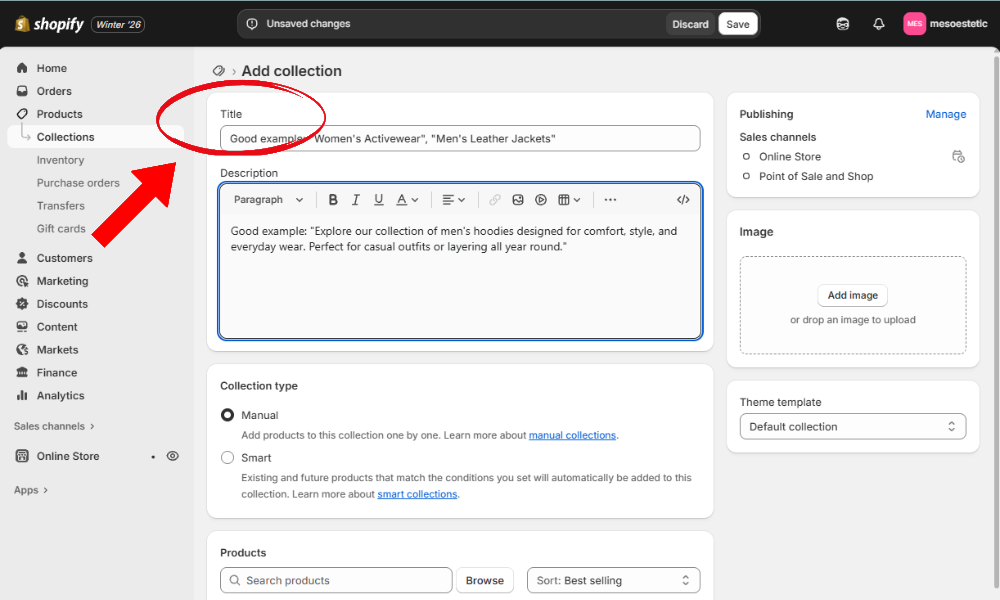Image resolution: width=1000 pixels, height=600 pixels.
Task: Switch description editor to HTML view
Action: (x=683, y=200)
